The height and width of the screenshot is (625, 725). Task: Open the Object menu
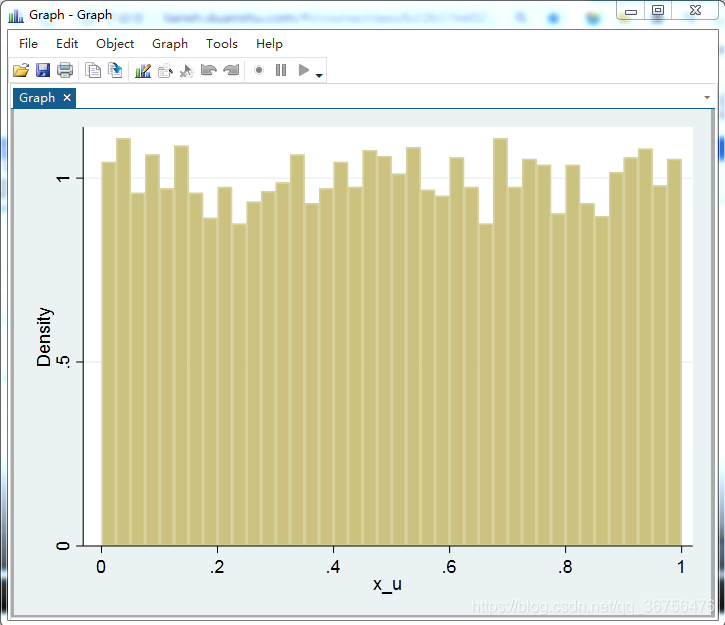(x=115, y=43)
